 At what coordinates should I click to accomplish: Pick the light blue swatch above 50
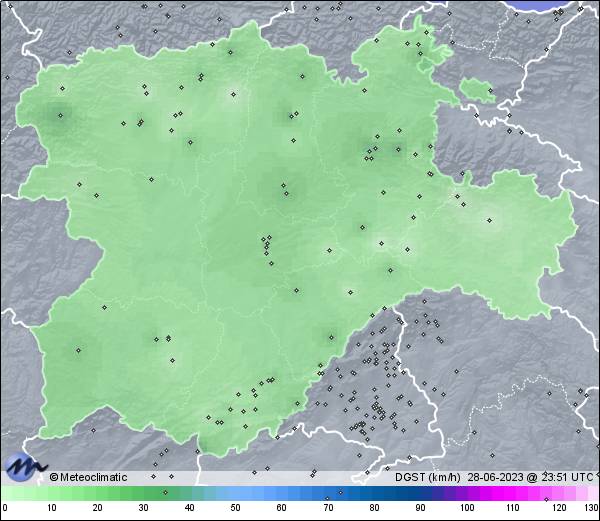(x=235, y=493)
